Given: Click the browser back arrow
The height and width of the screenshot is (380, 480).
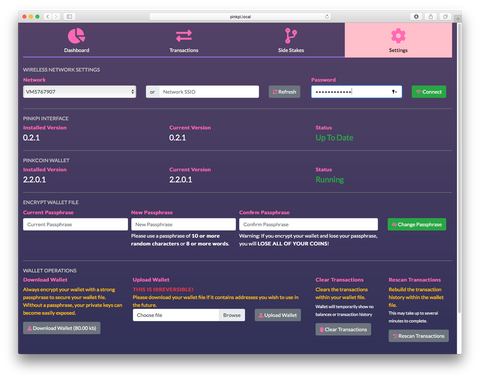Looking at the screenshot, I should tap(48, 16).
